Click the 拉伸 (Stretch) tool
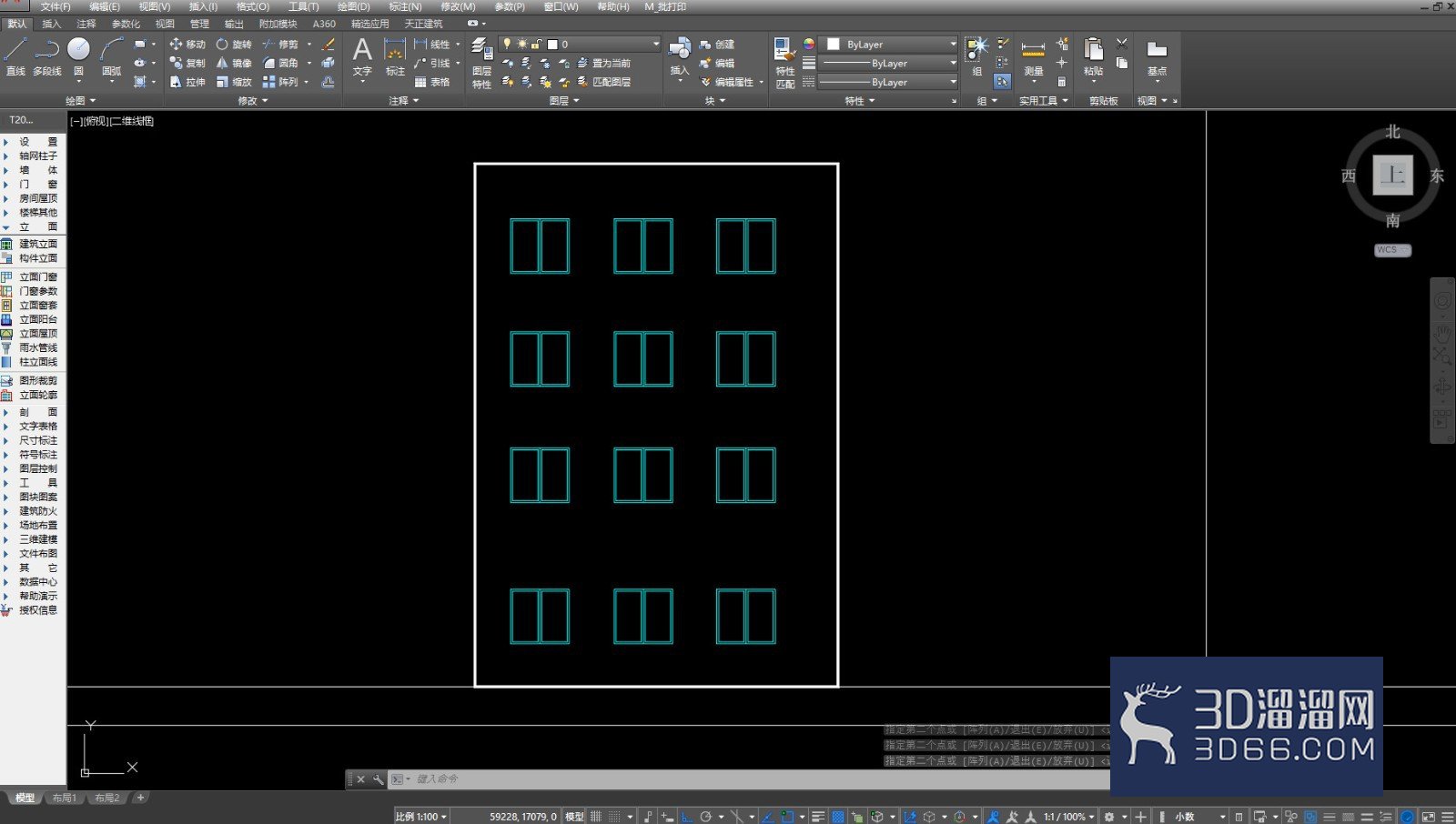 [x=187, y=82]
